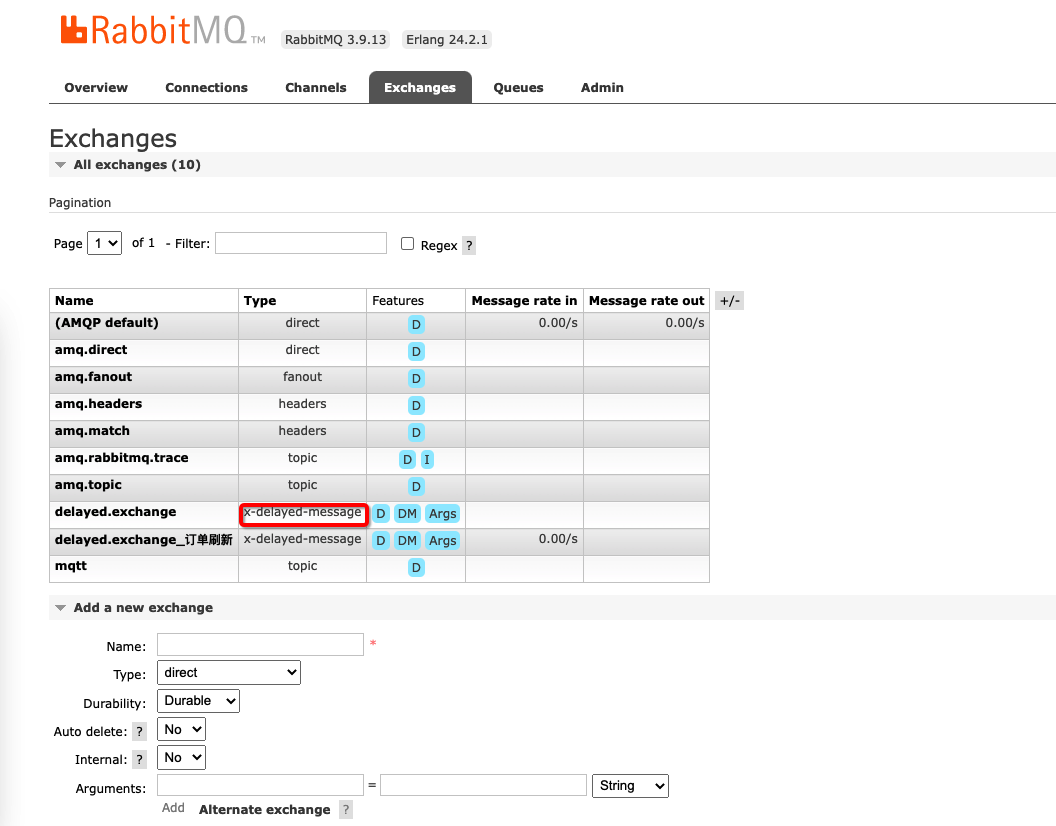This screenshot has height=826, width=1056.
Task: Toggle the Regex filter checkbox
Action: [407, 243]
